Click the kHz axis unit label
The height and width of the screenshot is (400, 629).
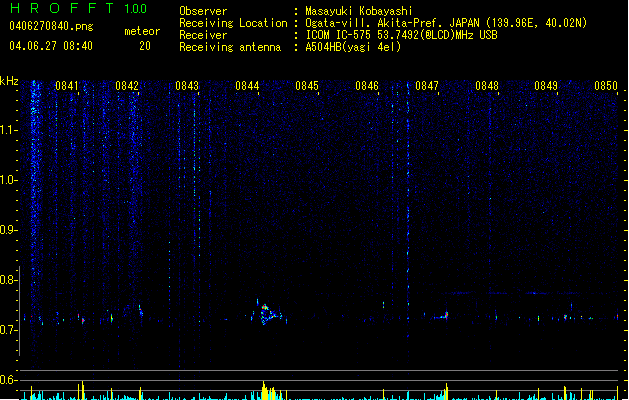point(9,81)
